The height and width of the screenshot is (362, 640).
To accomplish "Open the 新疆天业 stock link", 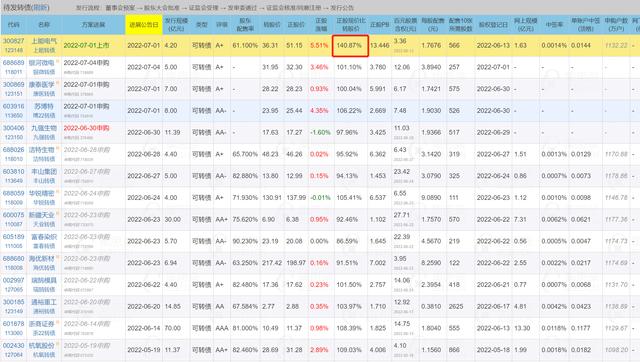I will click(x=41, y=215).
